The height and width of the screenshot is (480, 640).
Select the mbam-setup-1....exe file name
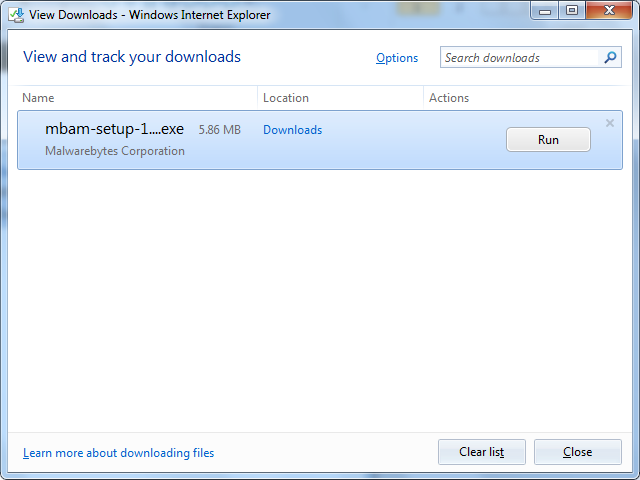tap(114, 129)
